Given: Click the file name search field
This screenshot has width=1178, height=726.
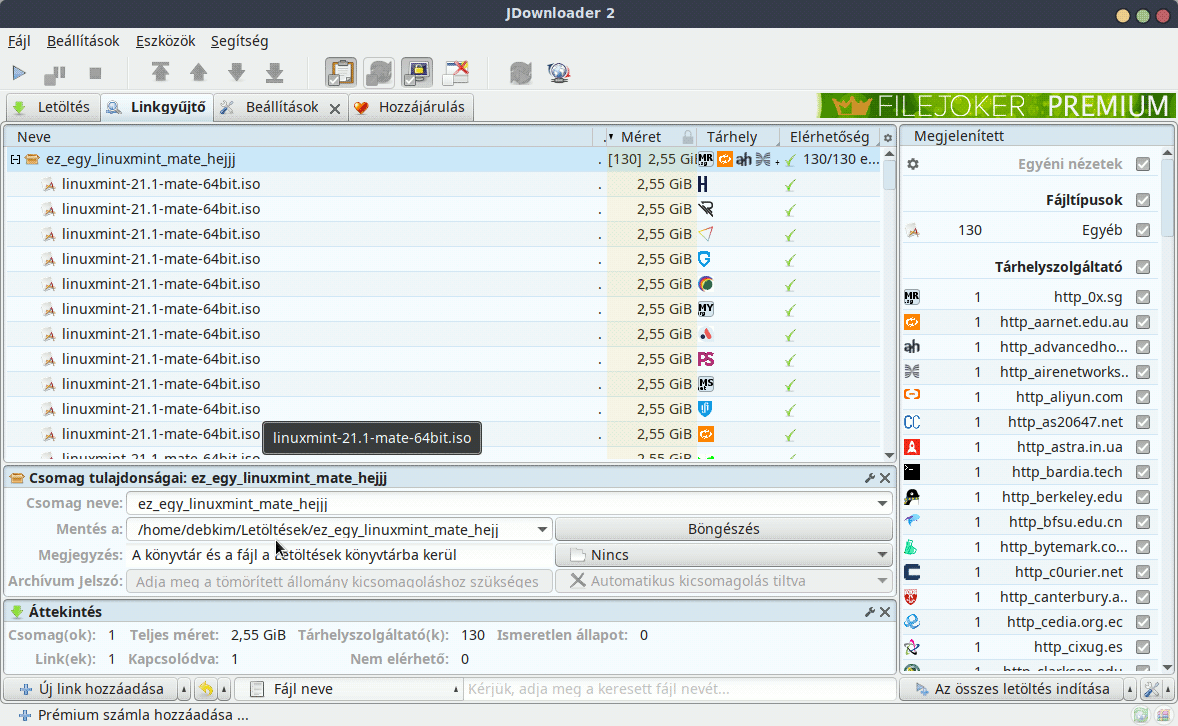Looking at the screenshot, I should [680, 689].
